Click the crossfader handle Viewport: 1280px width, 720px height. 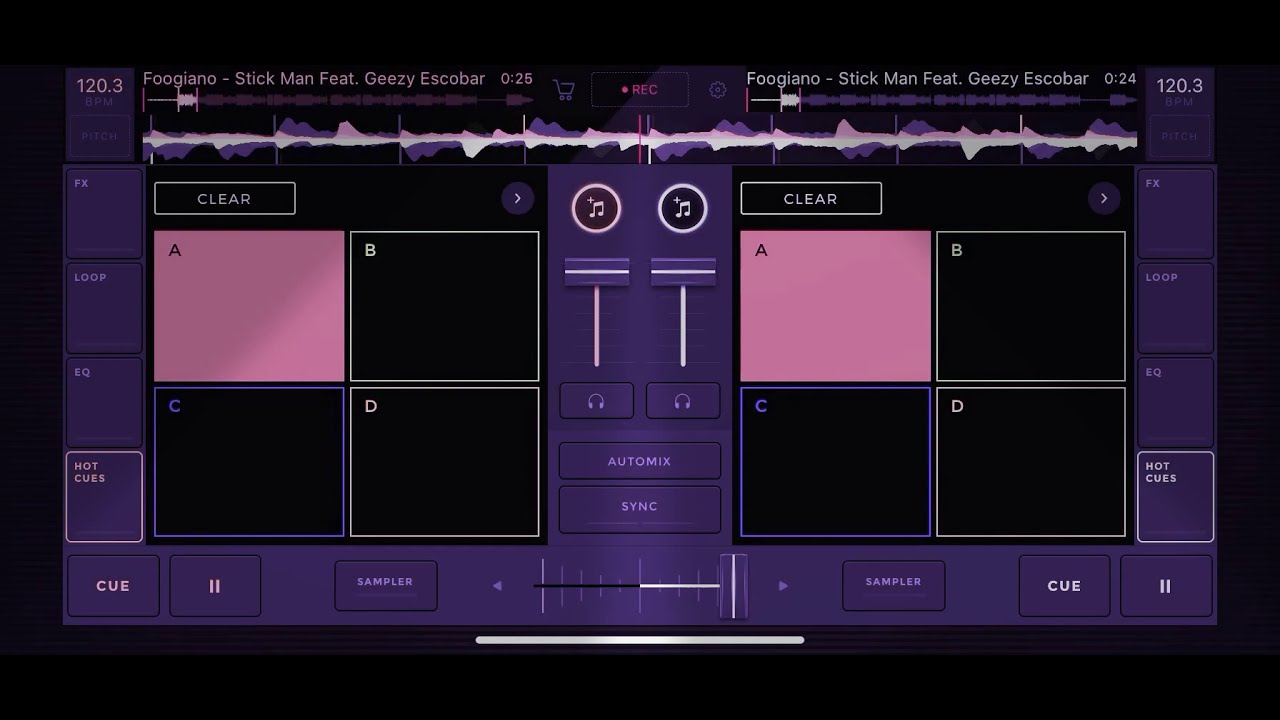[733, 586]
